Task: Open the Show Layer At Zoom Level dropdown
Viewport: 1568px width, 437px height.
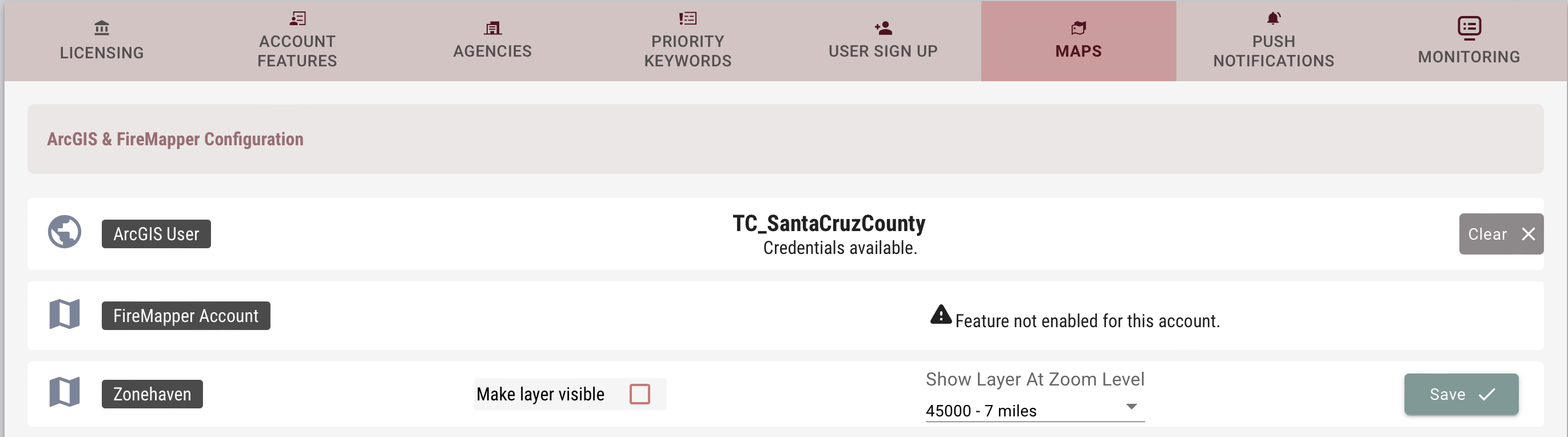Action: pos(1034,410)
